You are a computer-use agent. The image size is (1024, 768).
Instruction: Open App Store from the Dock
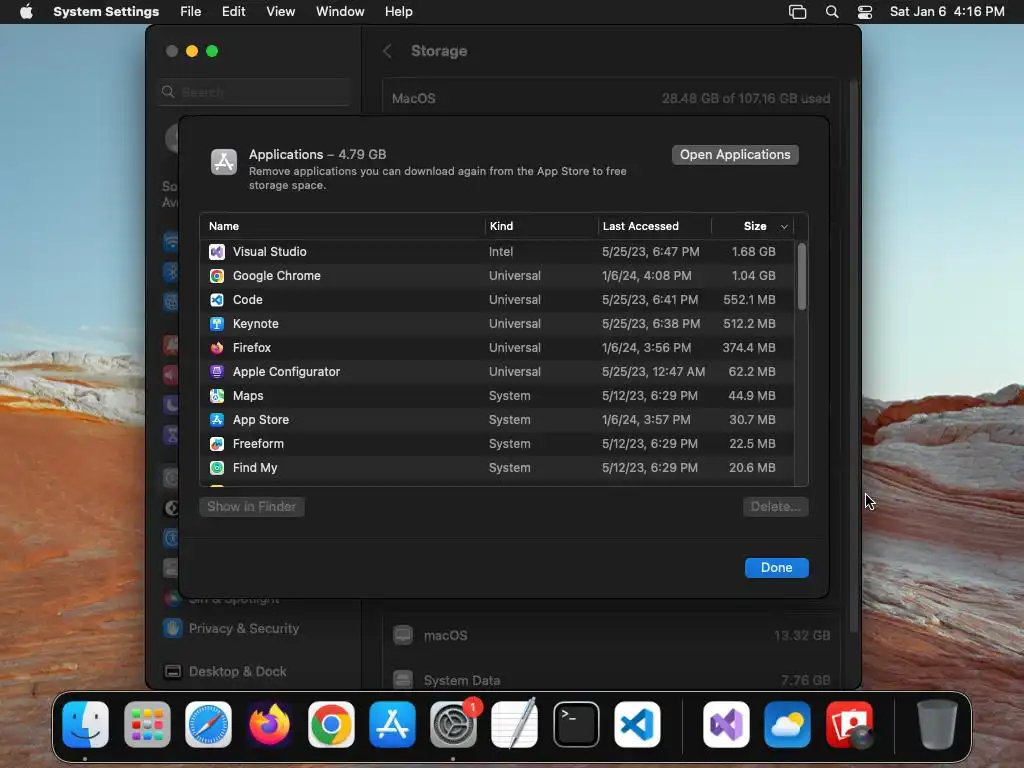pos(392,724)
